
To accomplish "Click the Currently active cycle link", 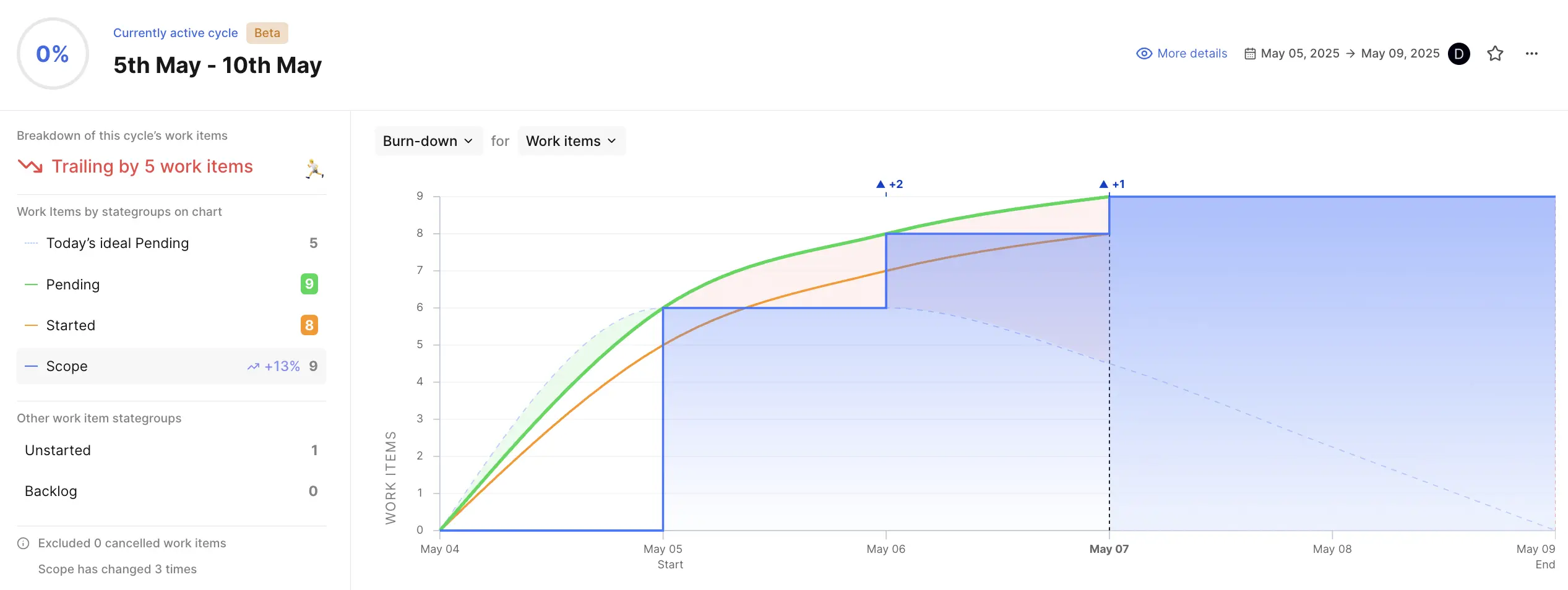I will 175,33.
